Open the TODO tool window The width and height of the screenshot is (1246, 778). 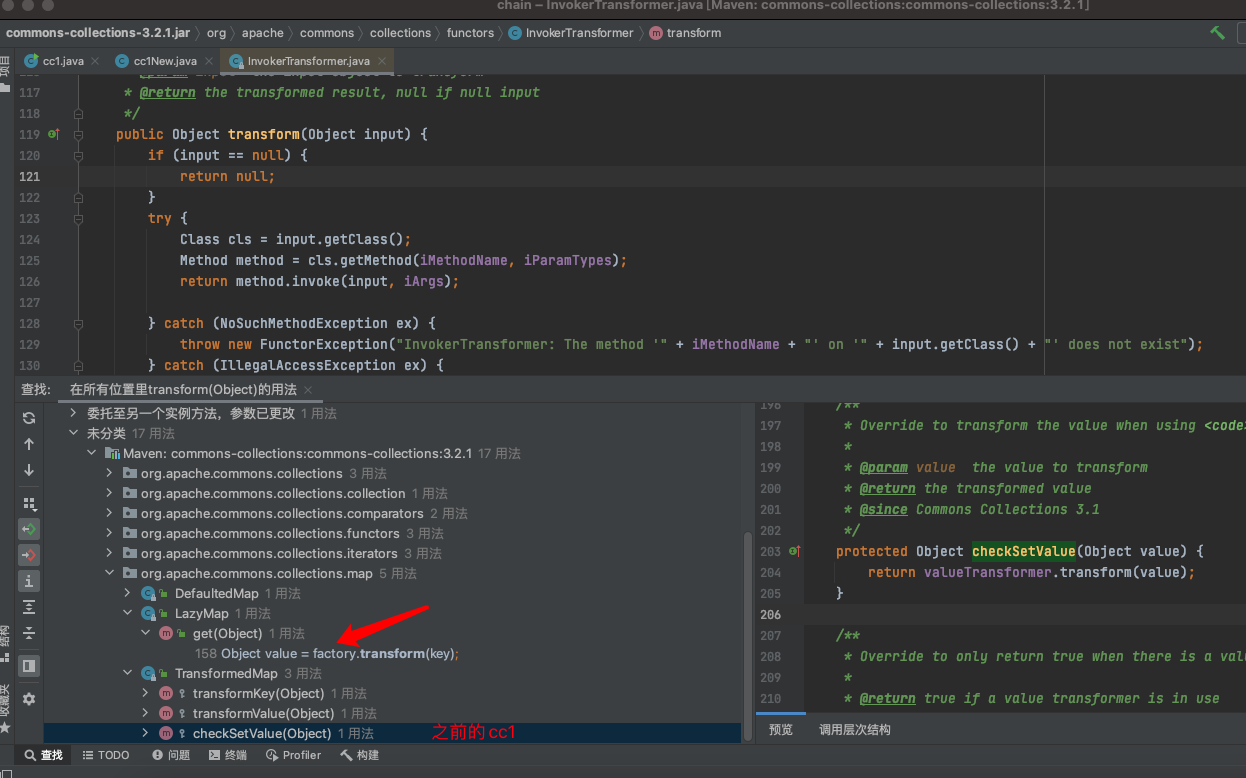106,755
